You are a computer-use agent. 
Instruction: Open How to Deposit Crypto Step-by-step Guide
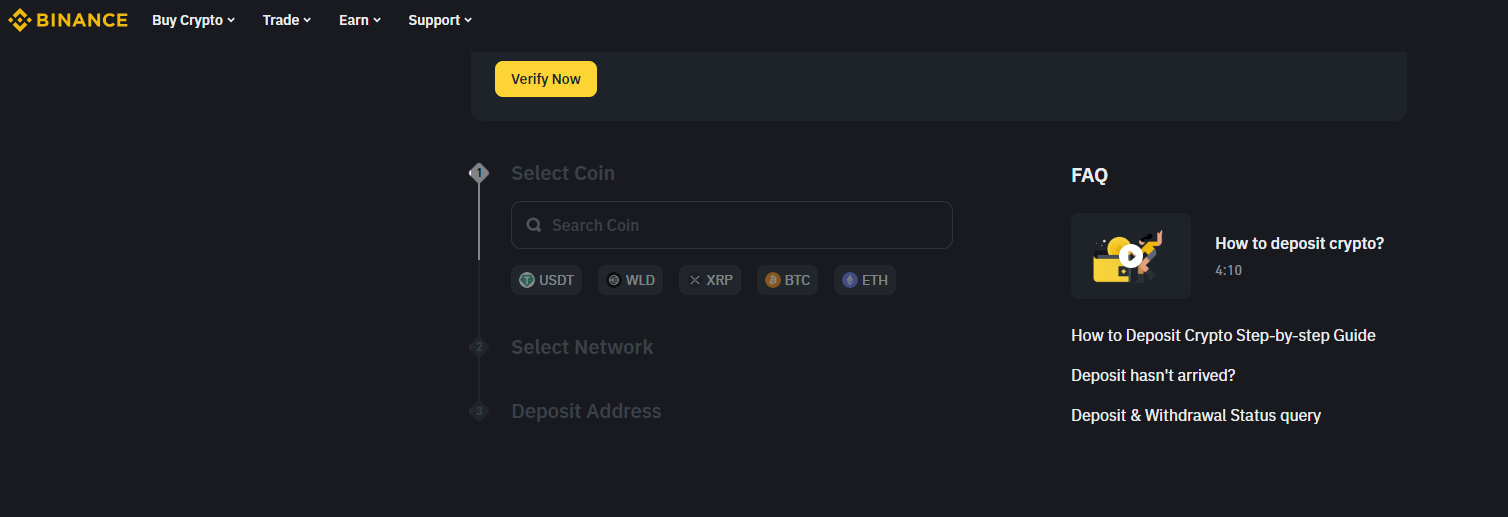(x=1223, y=335)
